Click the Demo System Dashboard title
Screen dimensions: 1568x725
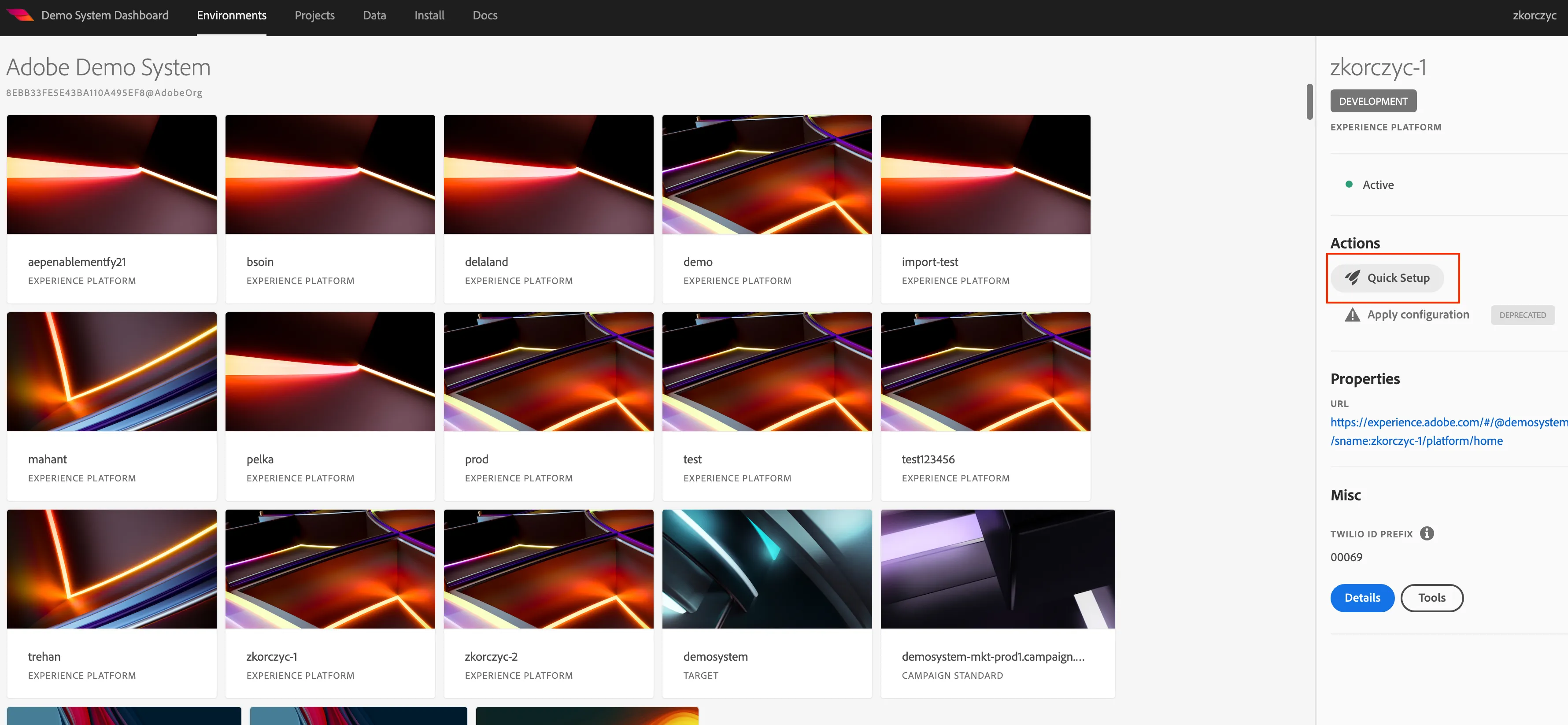click(x=105, y=15)
